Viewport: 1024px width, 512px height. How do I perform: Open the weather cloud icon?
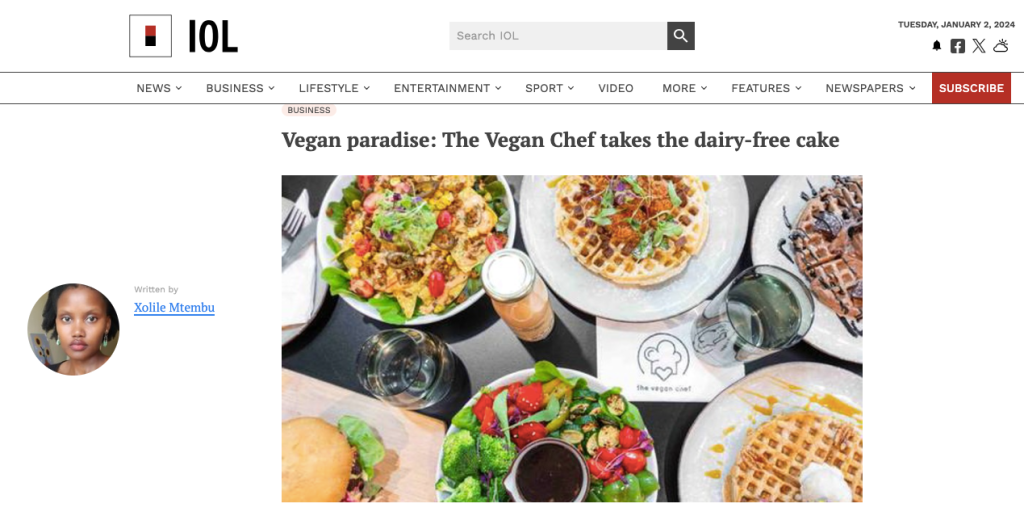(1000, 46)
